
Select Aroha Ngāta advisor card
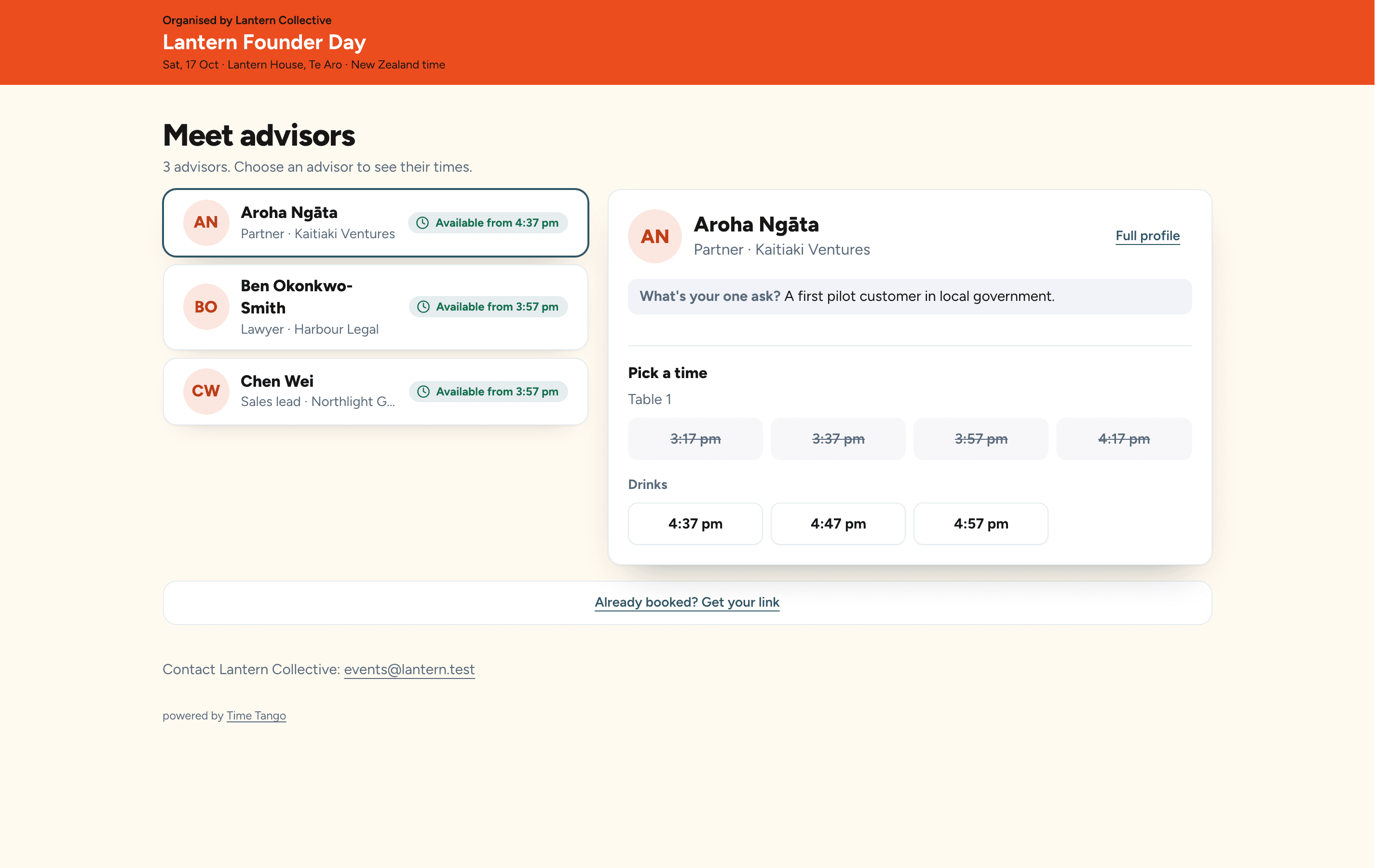[375, 223]
